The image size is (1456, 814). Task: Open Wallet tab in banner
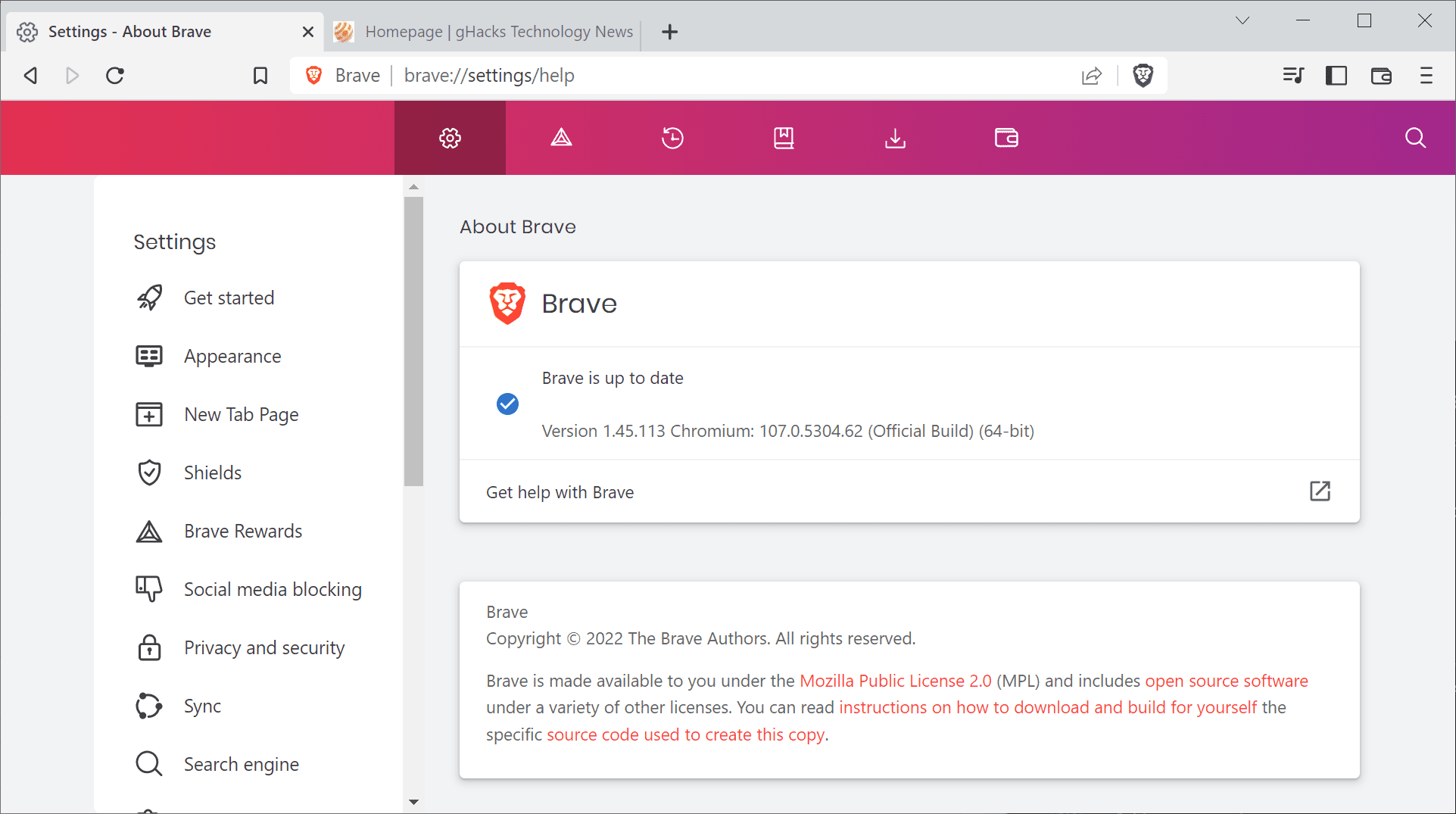(x=1006, y=138)
